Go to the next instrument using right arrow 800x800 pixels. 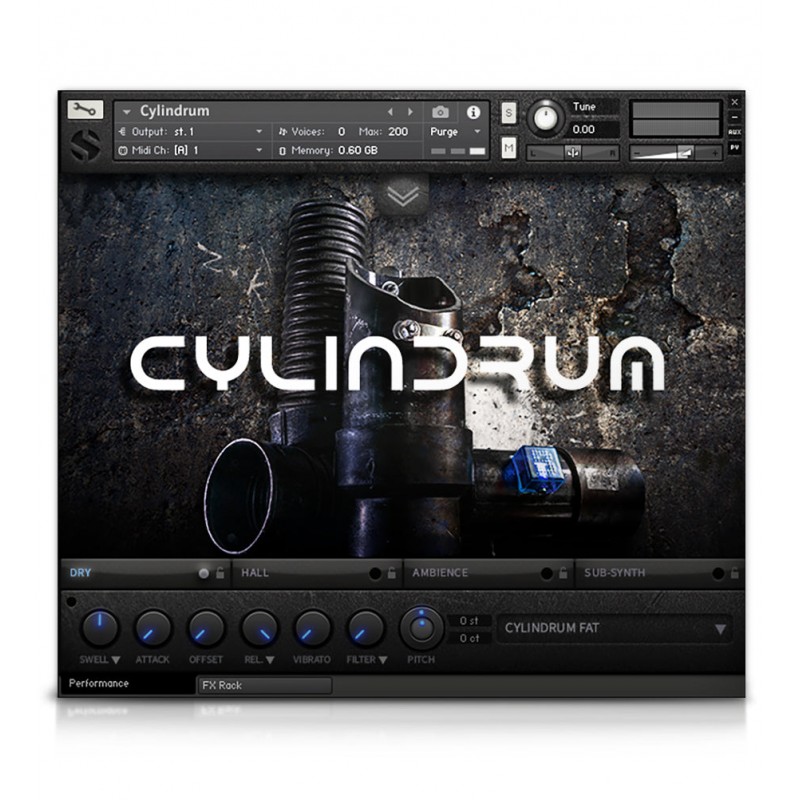pyautogui.click(x=409, y=112)
